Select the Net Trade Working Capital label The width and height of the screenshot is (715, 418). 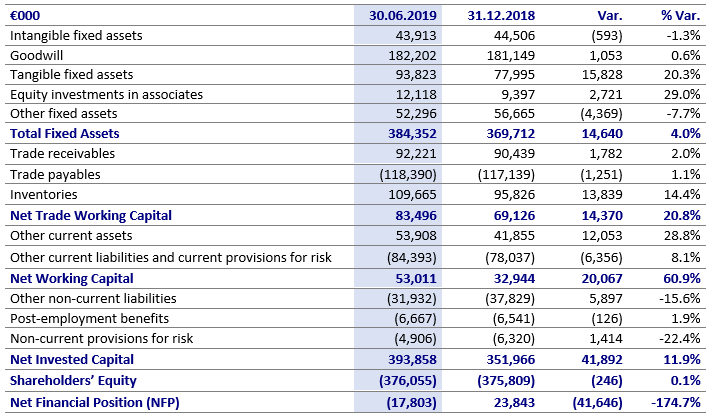pyautogui.click(x=91, y=215)
